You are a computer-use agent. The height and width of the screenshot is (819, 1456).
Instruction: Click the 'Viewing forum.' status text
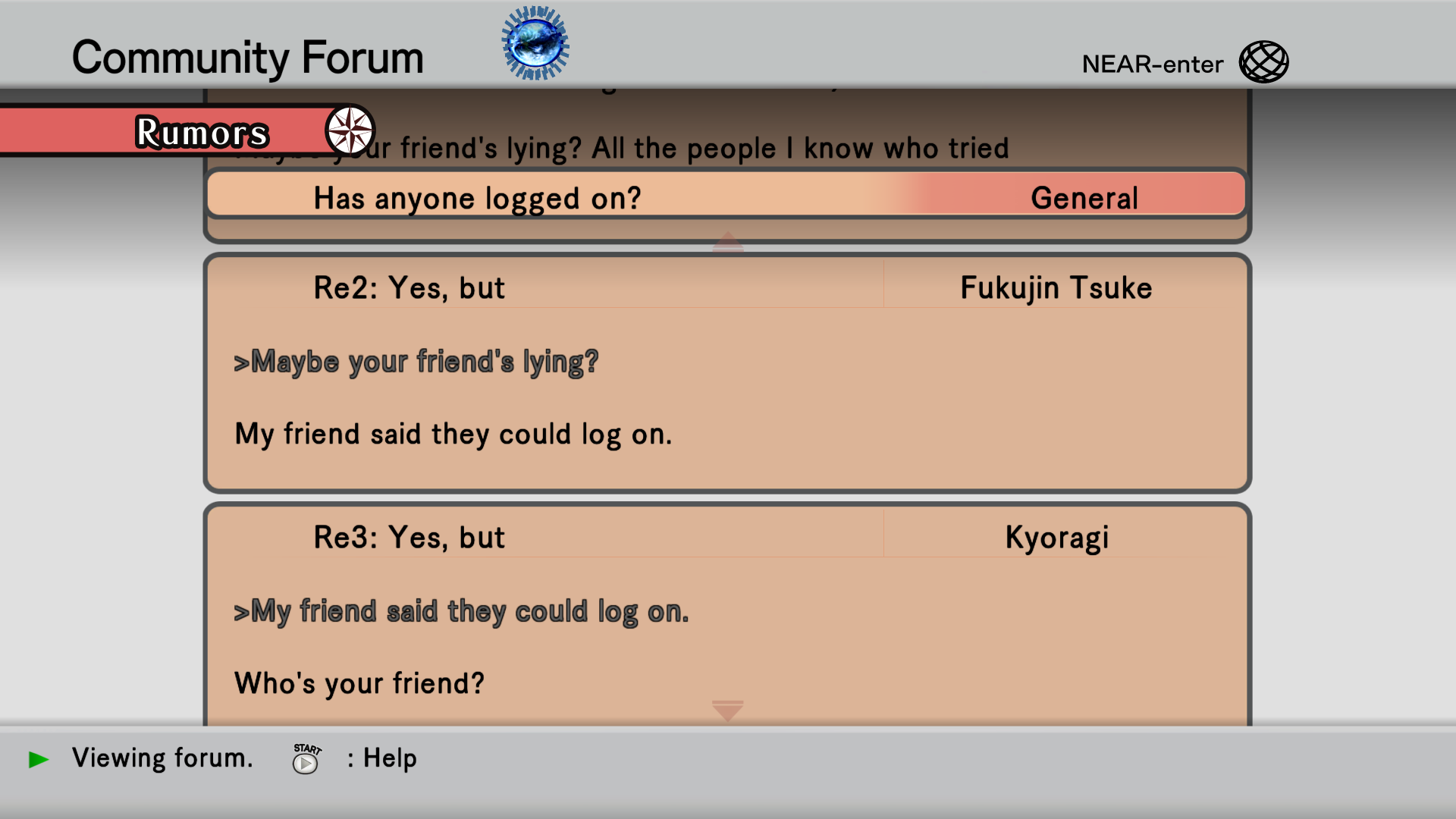pyautogui.click(x=162, y=758)
